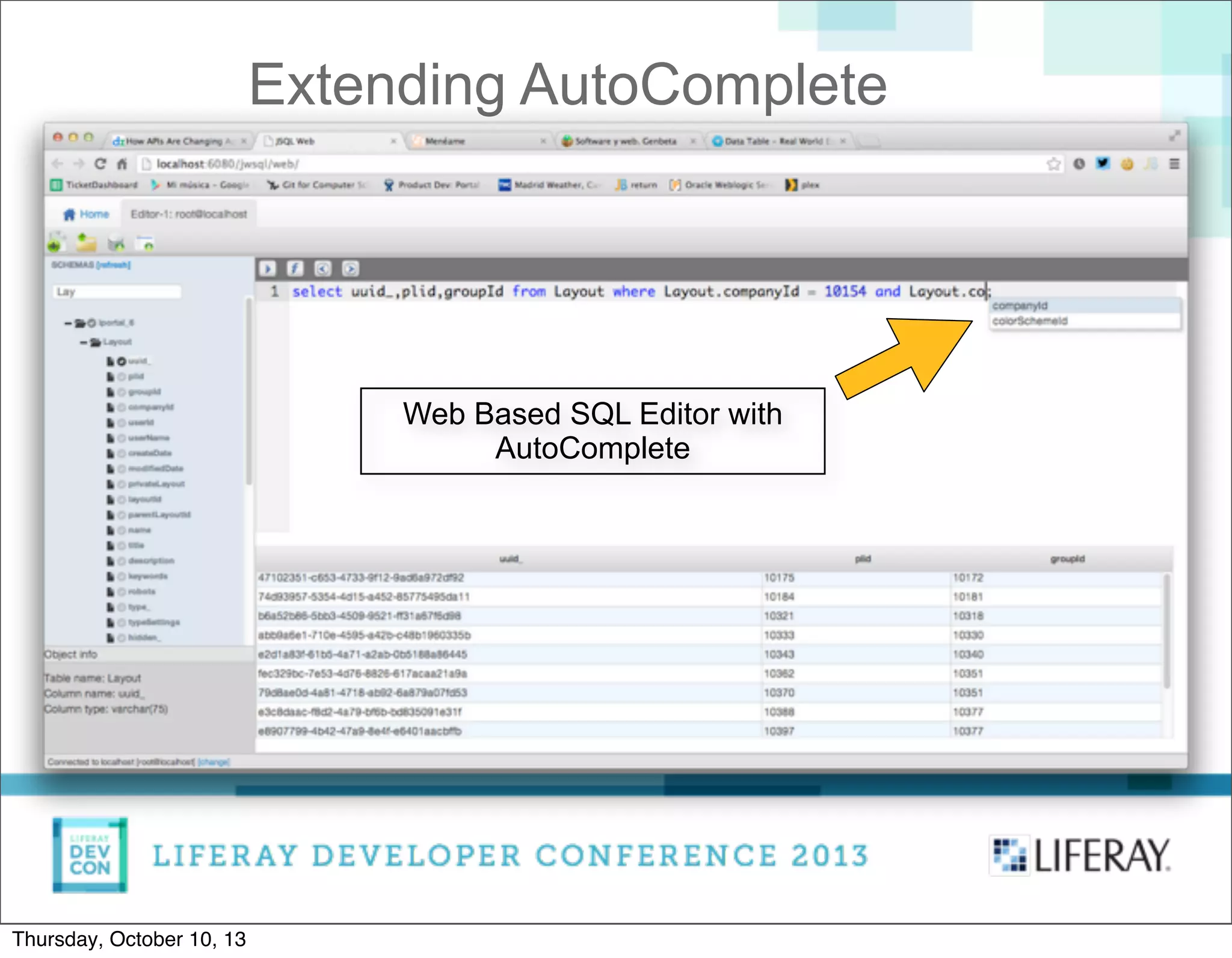Open the TicketDashboard bookmark
The height and width of the screenshot is (958, 1232).
[x=94, y=185]
